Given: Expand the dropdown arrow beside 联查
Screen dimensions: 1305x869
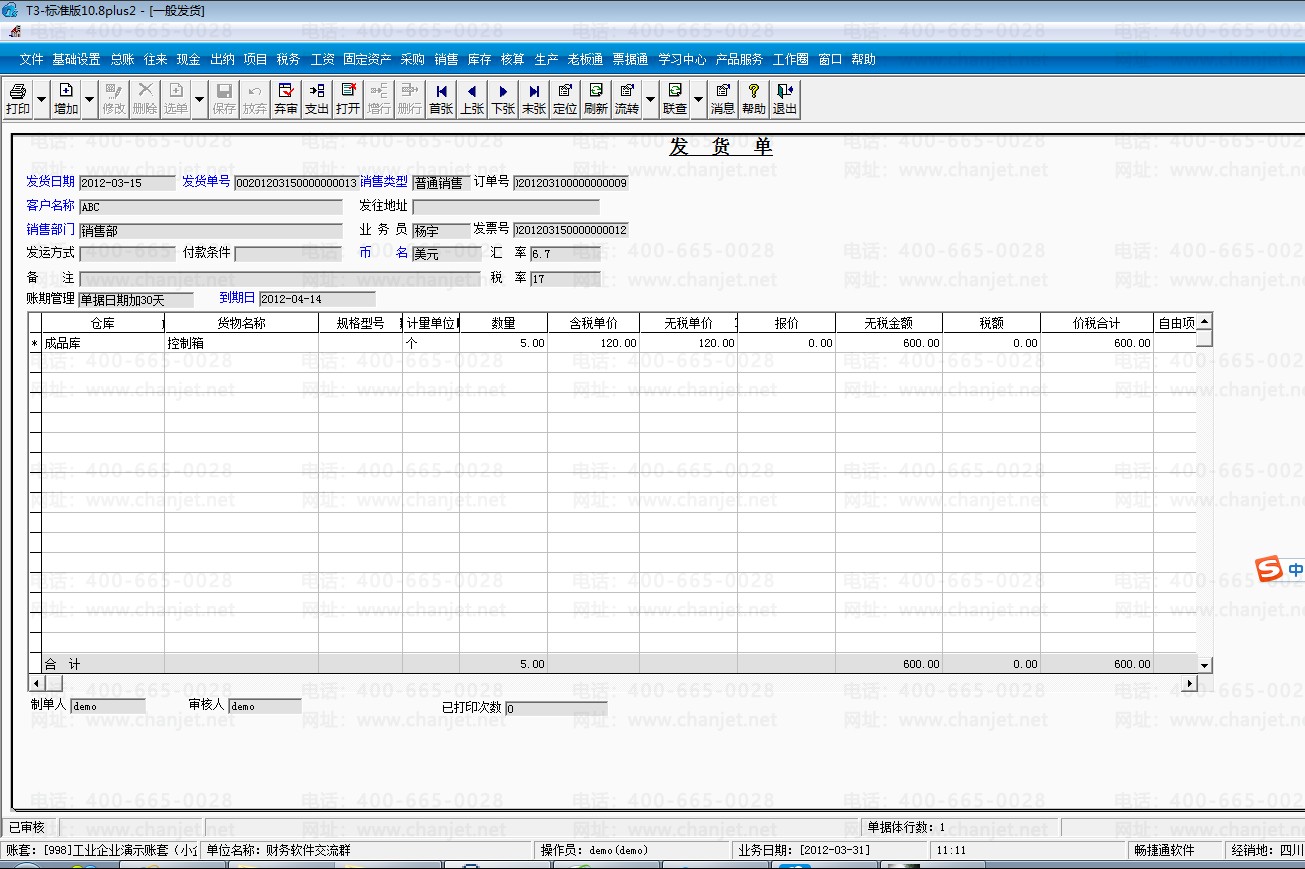Looking at the screenshot, I should (x=699, y=99).
